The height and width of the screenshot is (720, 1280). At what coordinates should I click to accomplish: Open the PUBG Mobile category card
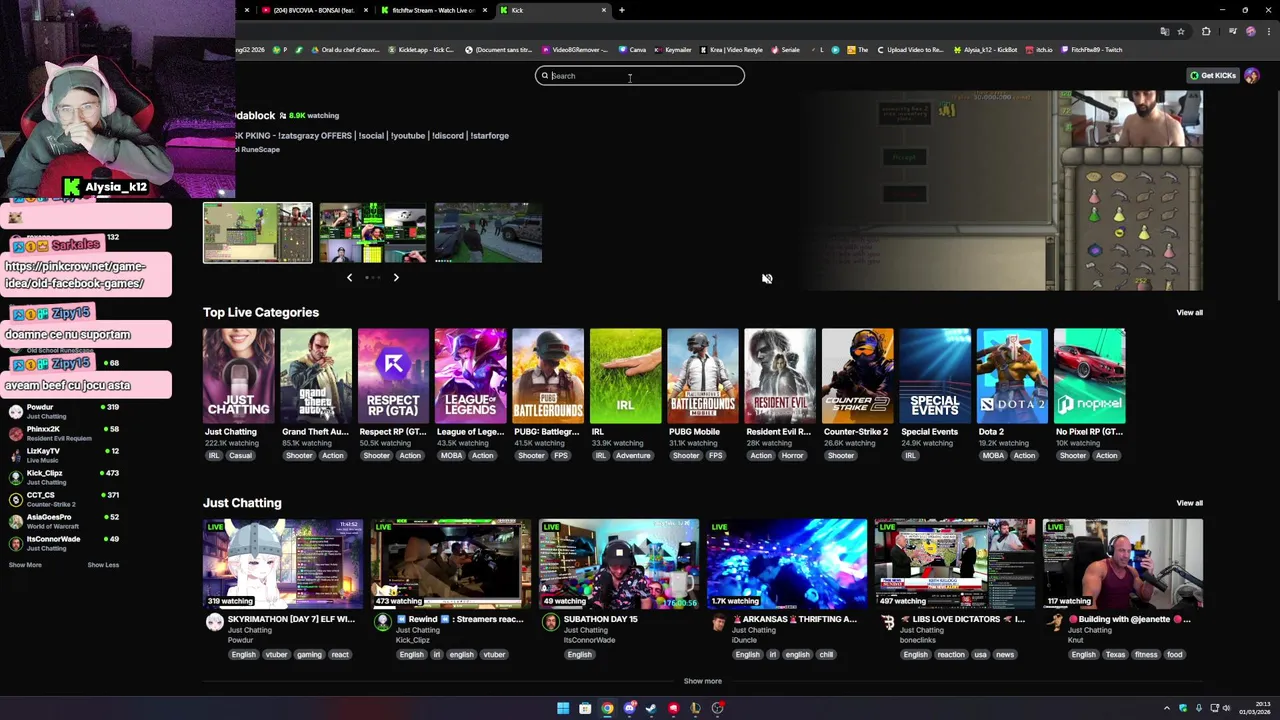[703, 376]
